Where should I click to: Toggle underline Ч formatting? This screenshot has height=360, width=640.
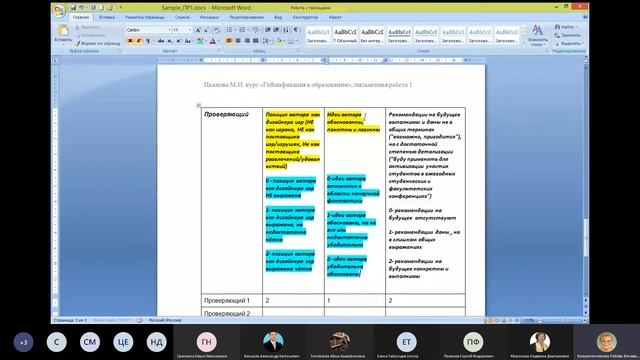148,41
